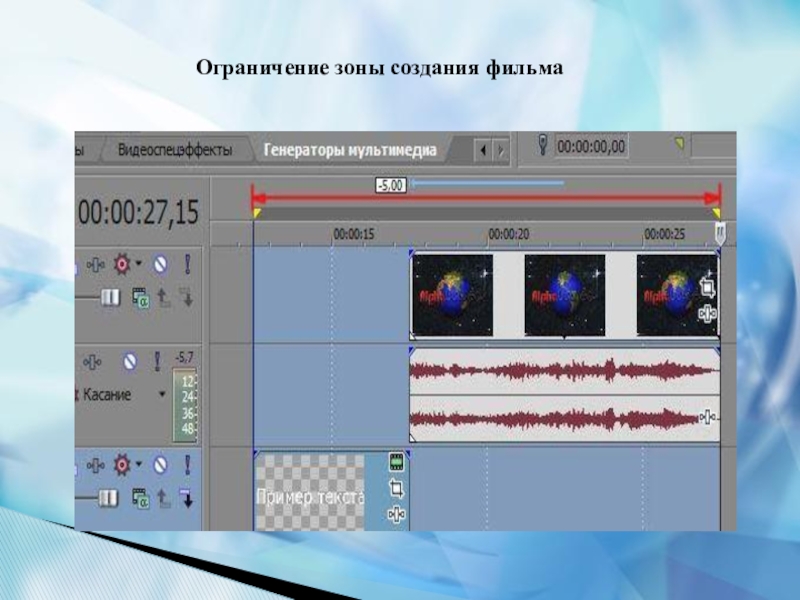Click event FX icon on audio waveform clip
This screenshot has width=800, height=600.
tap(709, 417)
